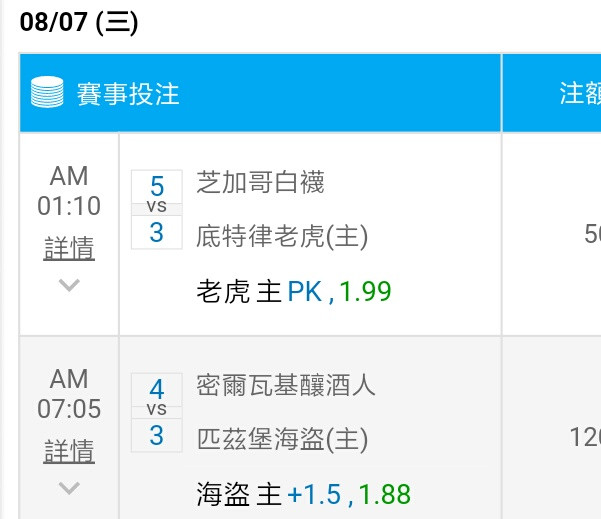Click score 5 for 芝加哥白襪

(x=157, y=187)
